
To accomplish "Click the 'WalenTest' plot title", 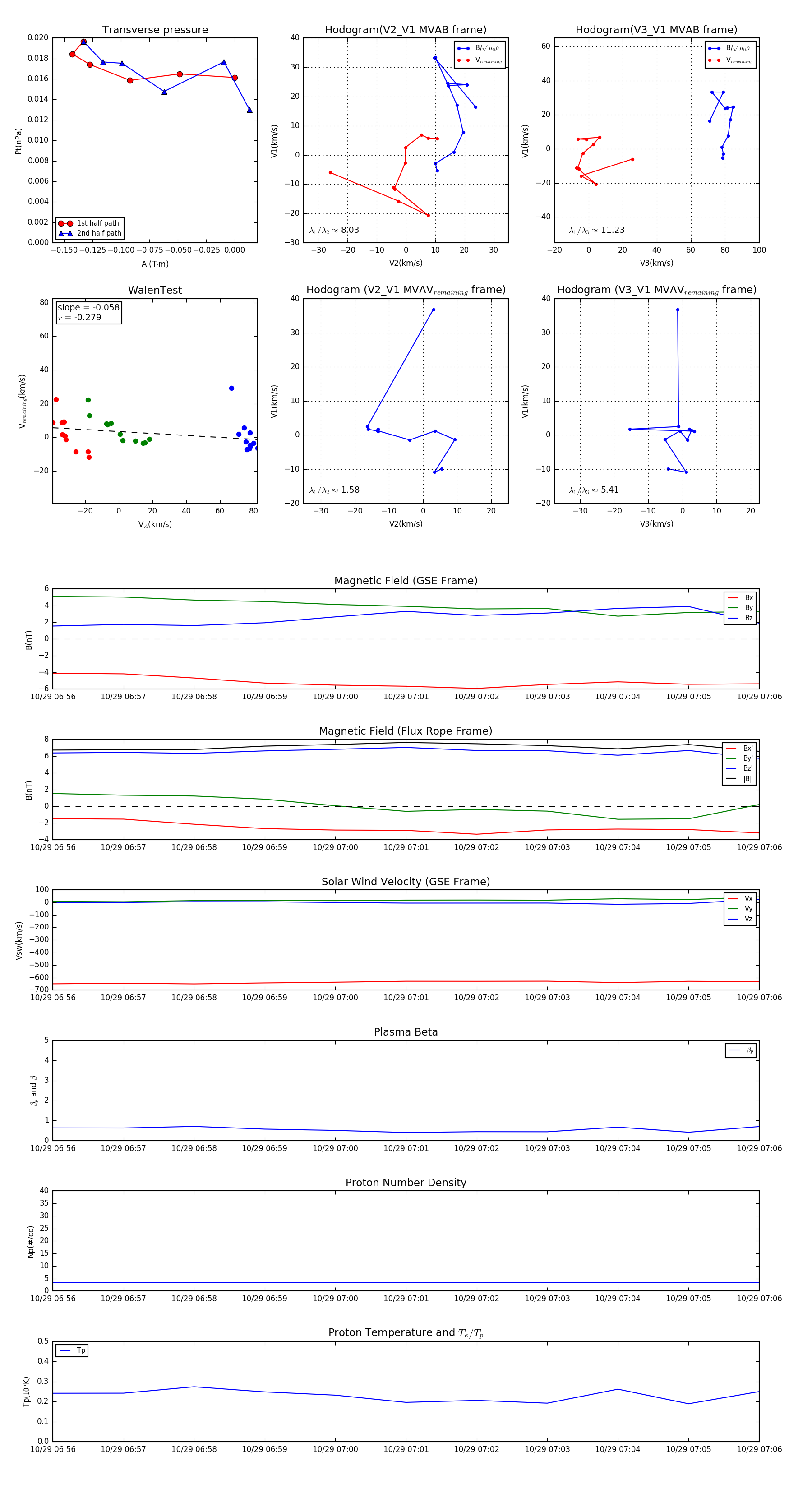I will pos(155,290).
